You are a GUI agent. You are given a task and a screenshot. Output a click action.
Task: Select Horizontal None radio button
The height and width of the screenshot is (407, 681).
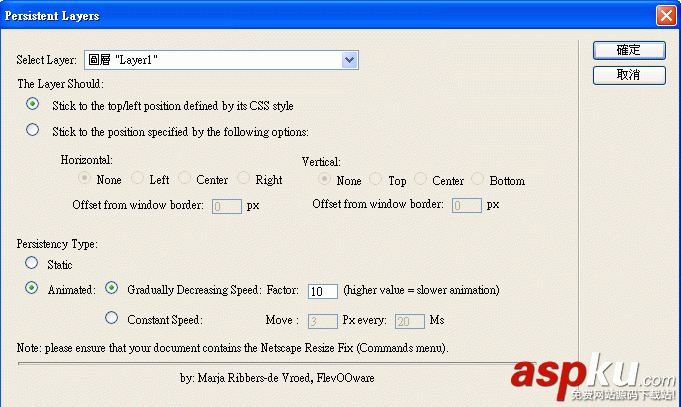84,178
